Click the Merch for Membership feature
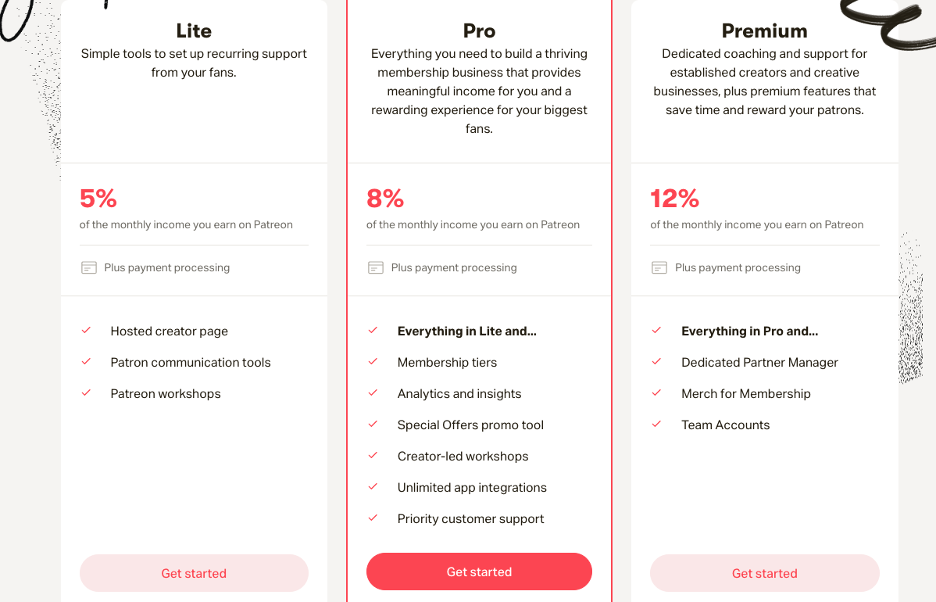936x602 pixels. click(x=746, y=394)
